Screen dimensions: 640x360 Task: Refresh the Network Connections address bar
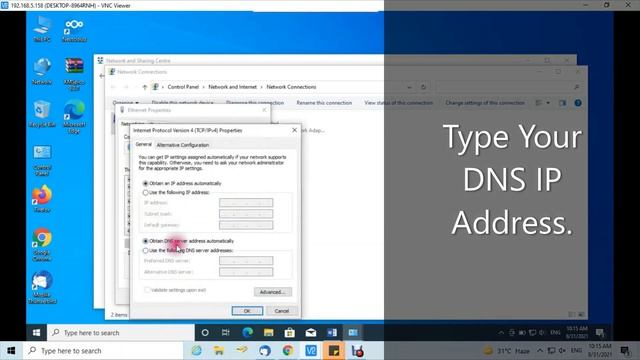click(423, 87)
